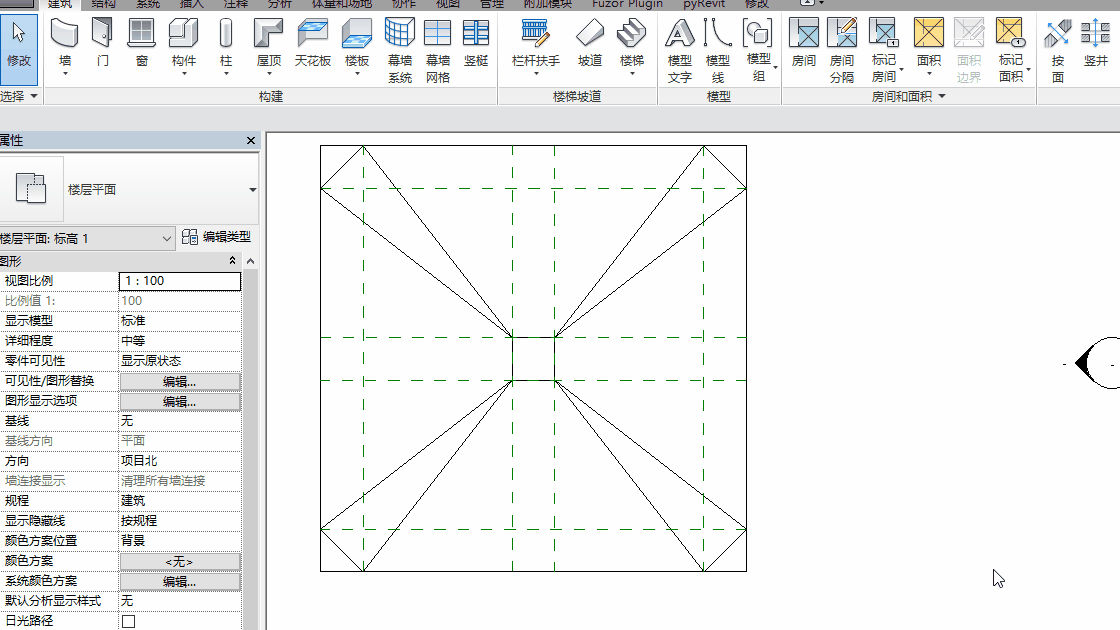This screenshot has height=630, width=1120.
Task: Pick the Curtain System (幕墙系统) tool
Action: click(x=399, y=50)
